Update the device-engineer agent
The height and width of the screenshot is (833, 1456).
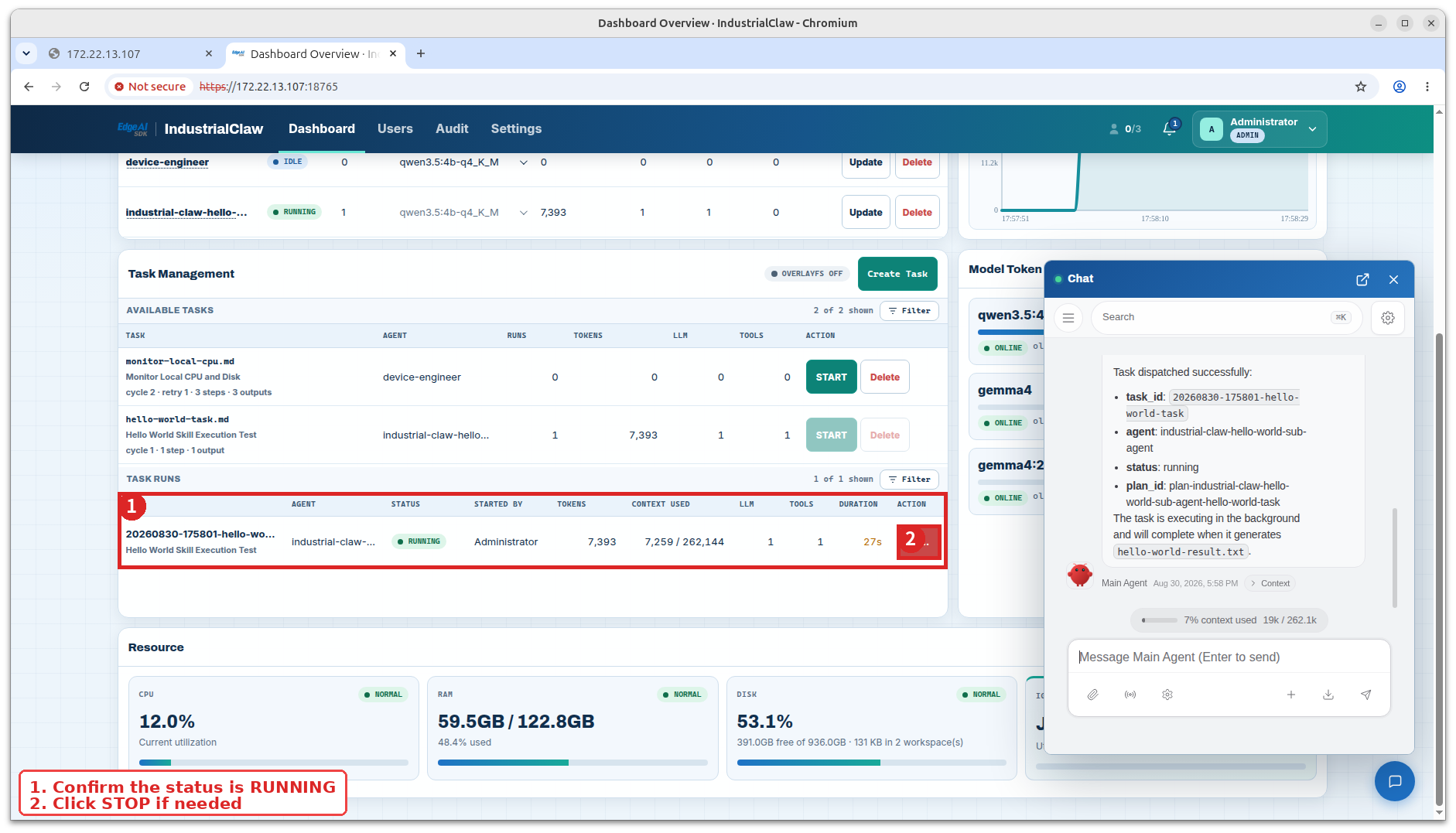[865, 163]
